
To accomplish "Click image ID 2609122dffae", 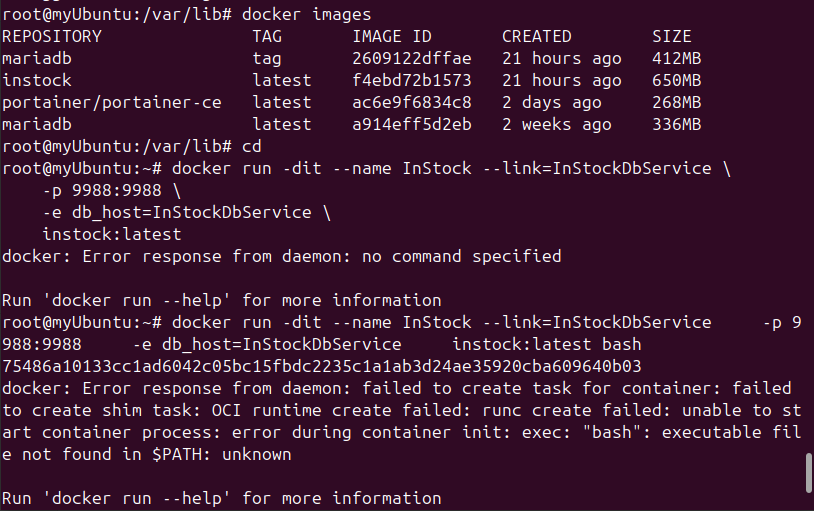I will pos(412,58).
